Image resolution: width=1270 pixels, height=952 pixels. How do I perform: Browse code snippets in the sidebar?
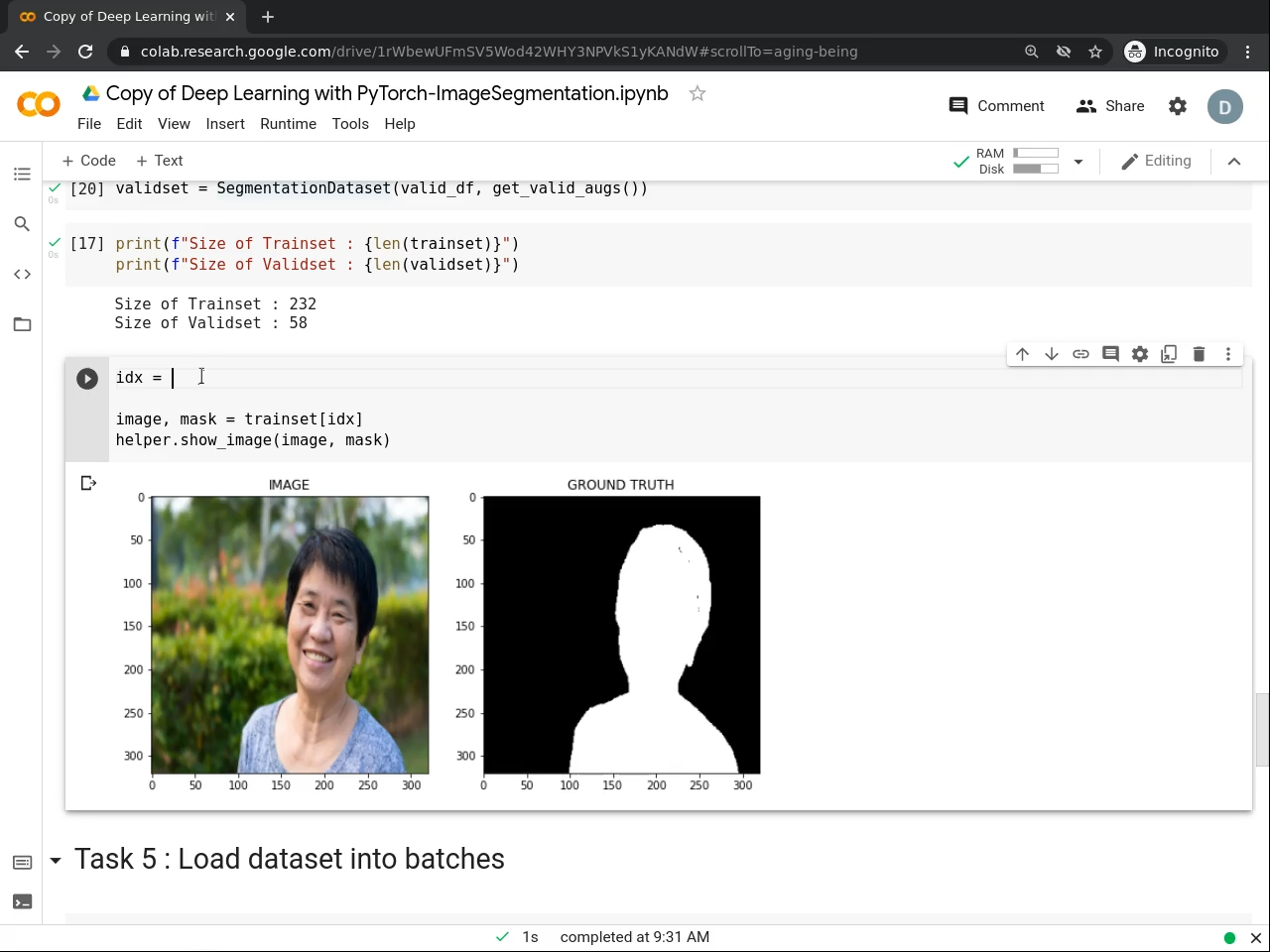click(x=22, y=274)
